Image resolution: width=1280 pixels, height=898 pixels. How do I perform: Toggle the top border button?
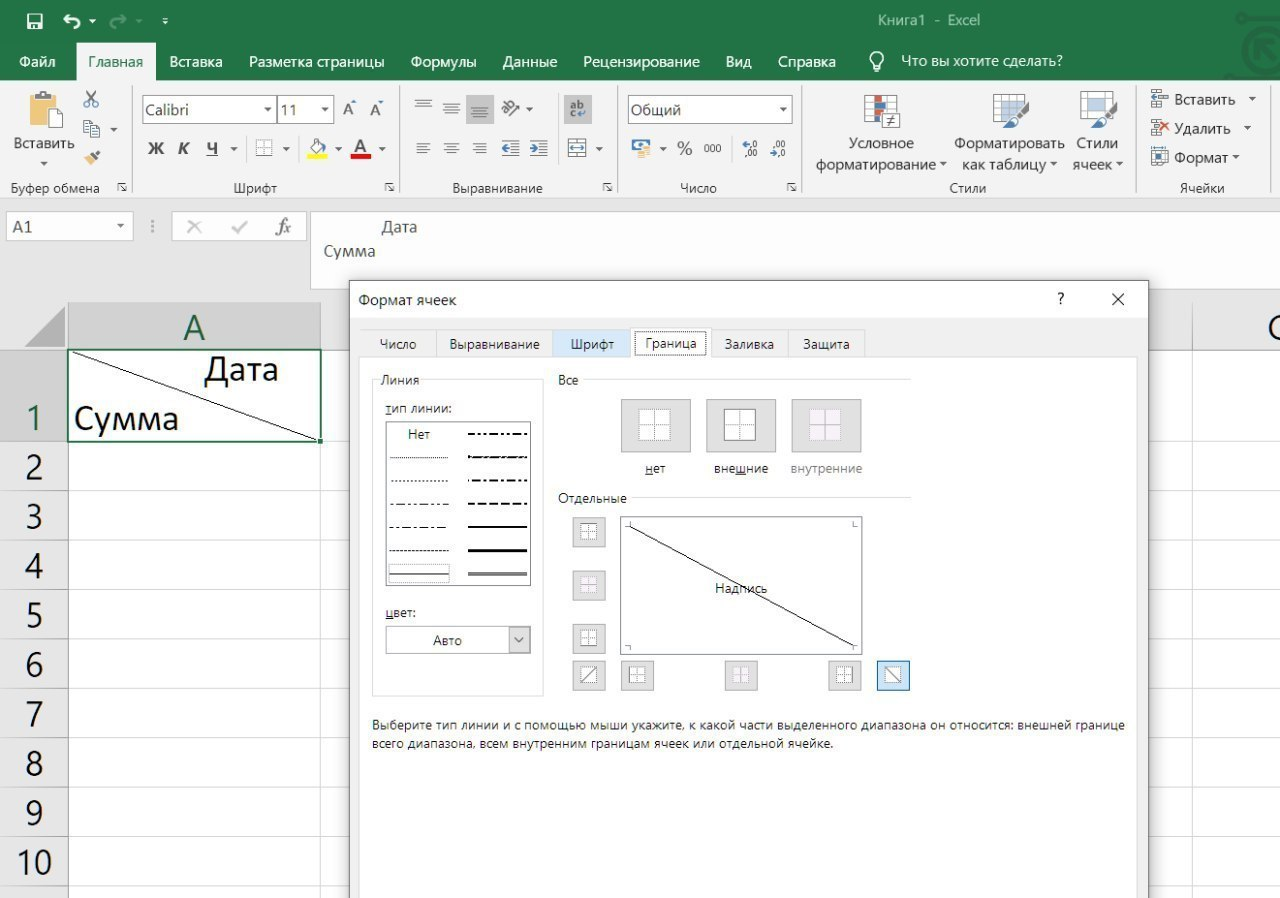(x=589, y=532)
